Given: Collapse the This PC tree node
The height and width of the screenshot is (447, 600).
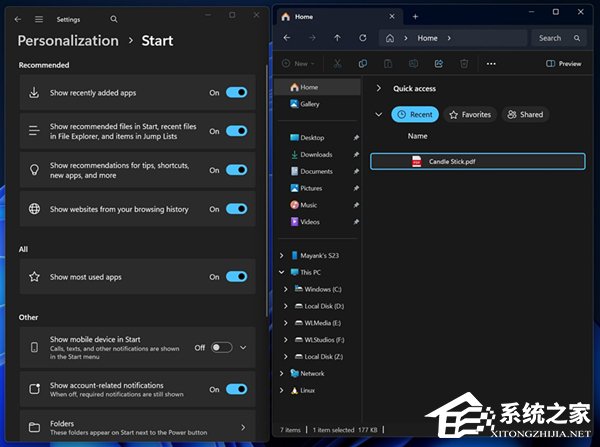Looking at the screenshot, I should click(x=282, y=272).
